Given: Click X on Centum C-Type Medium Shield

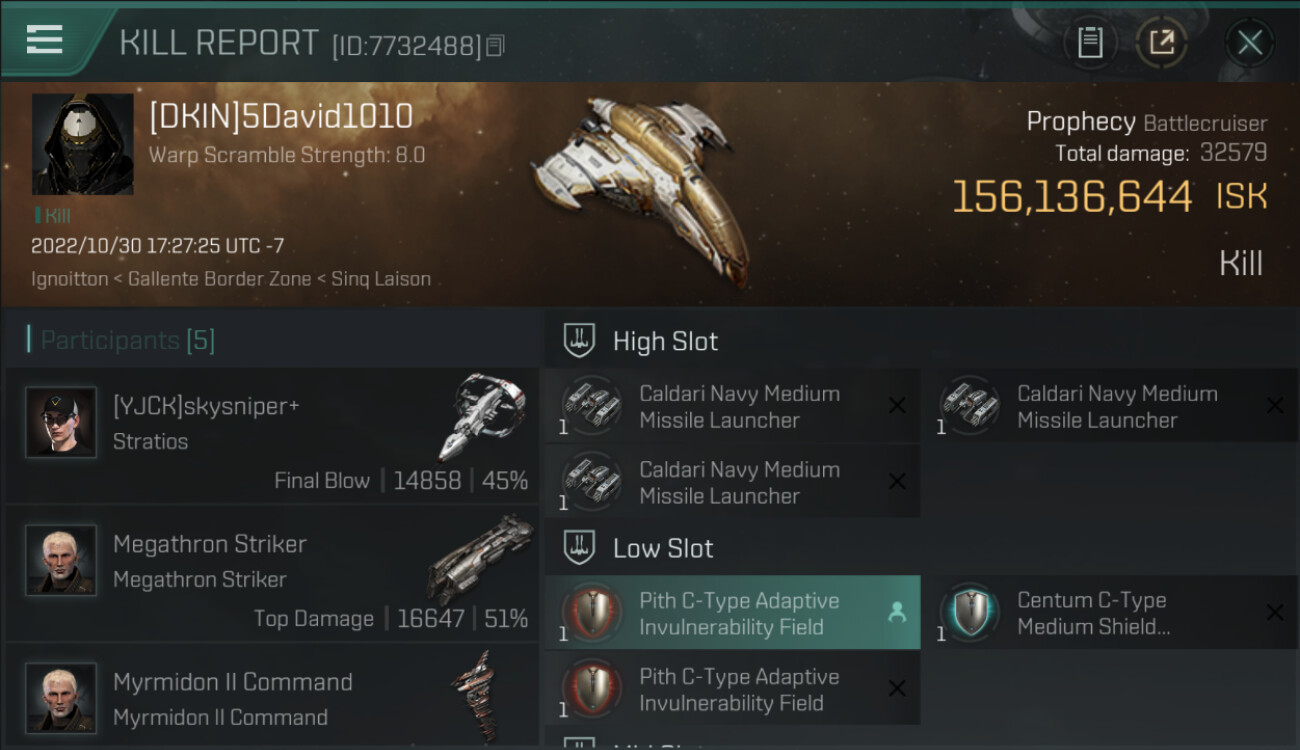Looking at the screenshot, I should 1274,613.
